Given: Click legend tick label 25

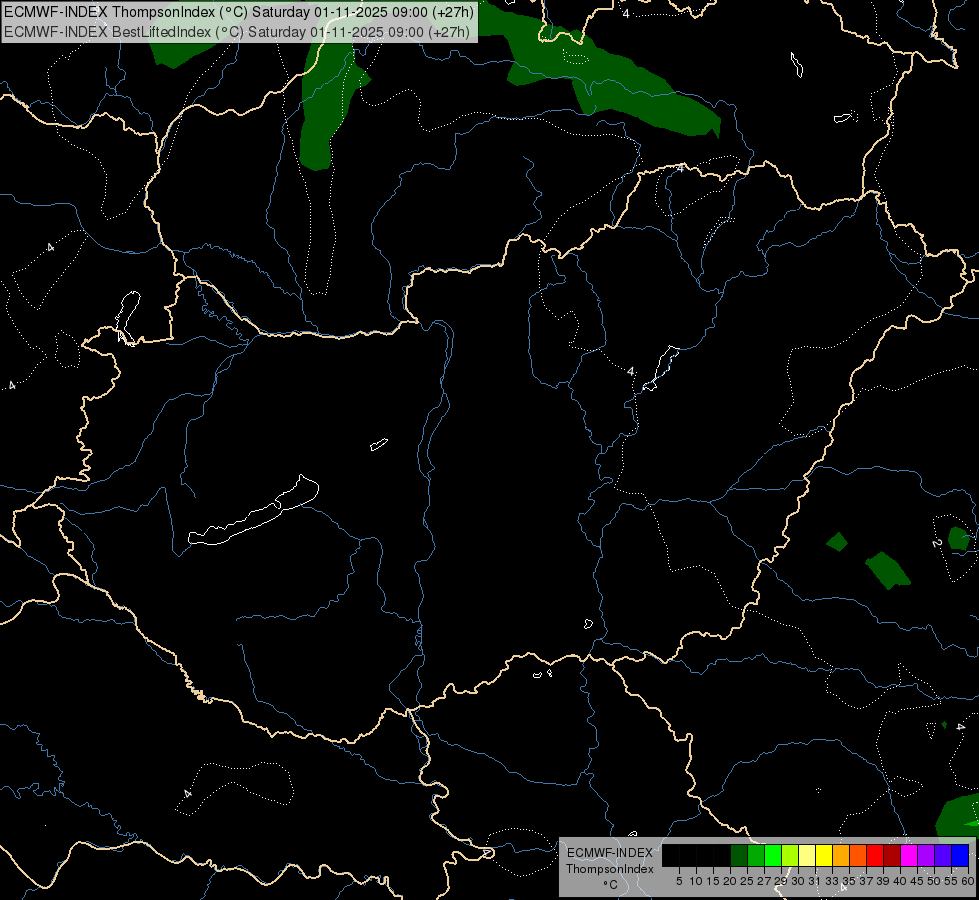Looking at the screenshot, I should coord(747,881).
